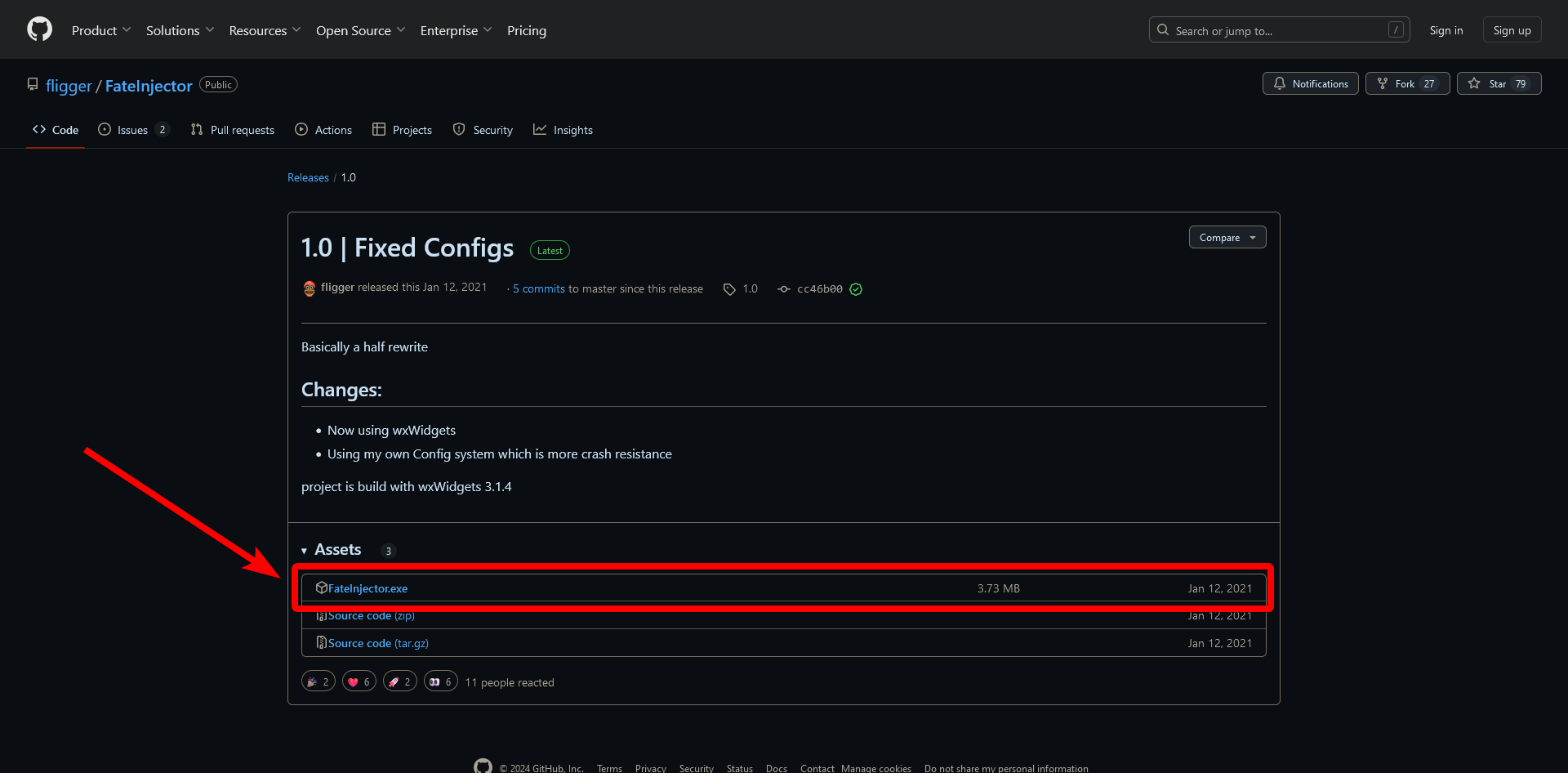The height and width of the screenshot is (773, 1568).
Task: Click the Notifications bell icon
Action: pyautogui.click(x=1280, y=83)
